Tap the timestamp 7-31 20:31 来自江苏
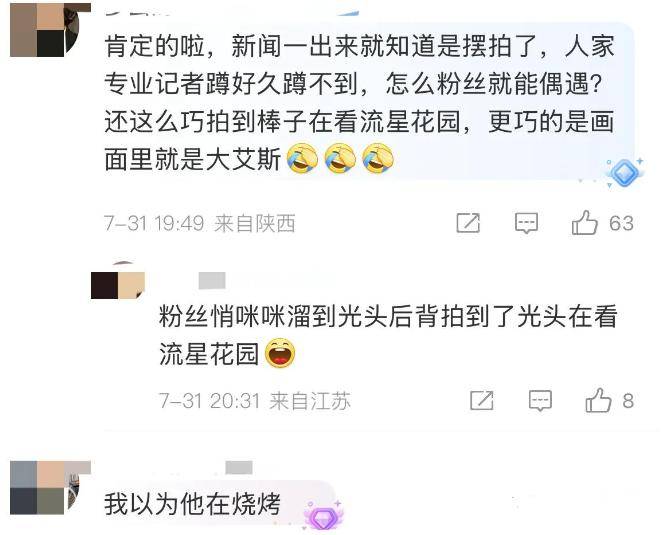The height and width of the screenshot is (535, 672). click(x=255, y=401)
